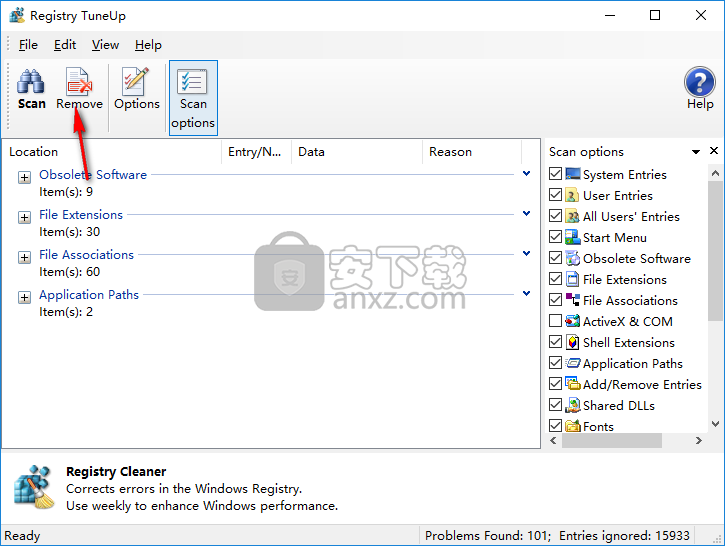The width and height of the screenshot is (725, 546).
Task: Uncheck File Extensions scan option checkbox
Action: pos(555,279)
